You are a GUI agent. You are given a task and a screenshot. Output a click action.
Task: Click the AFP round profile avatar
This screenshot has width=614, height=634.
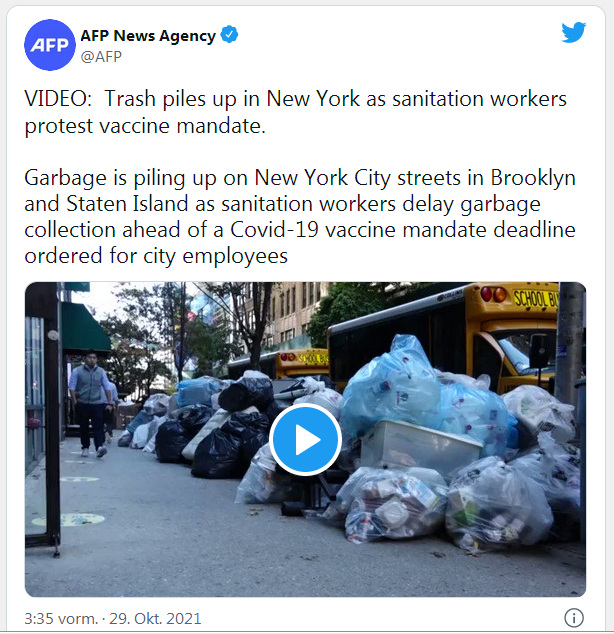tap(50, 45)
